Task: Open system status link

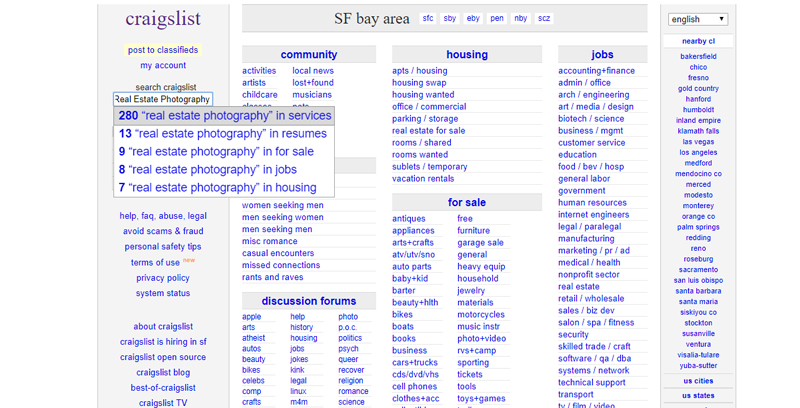Action: tap(163, 293)
